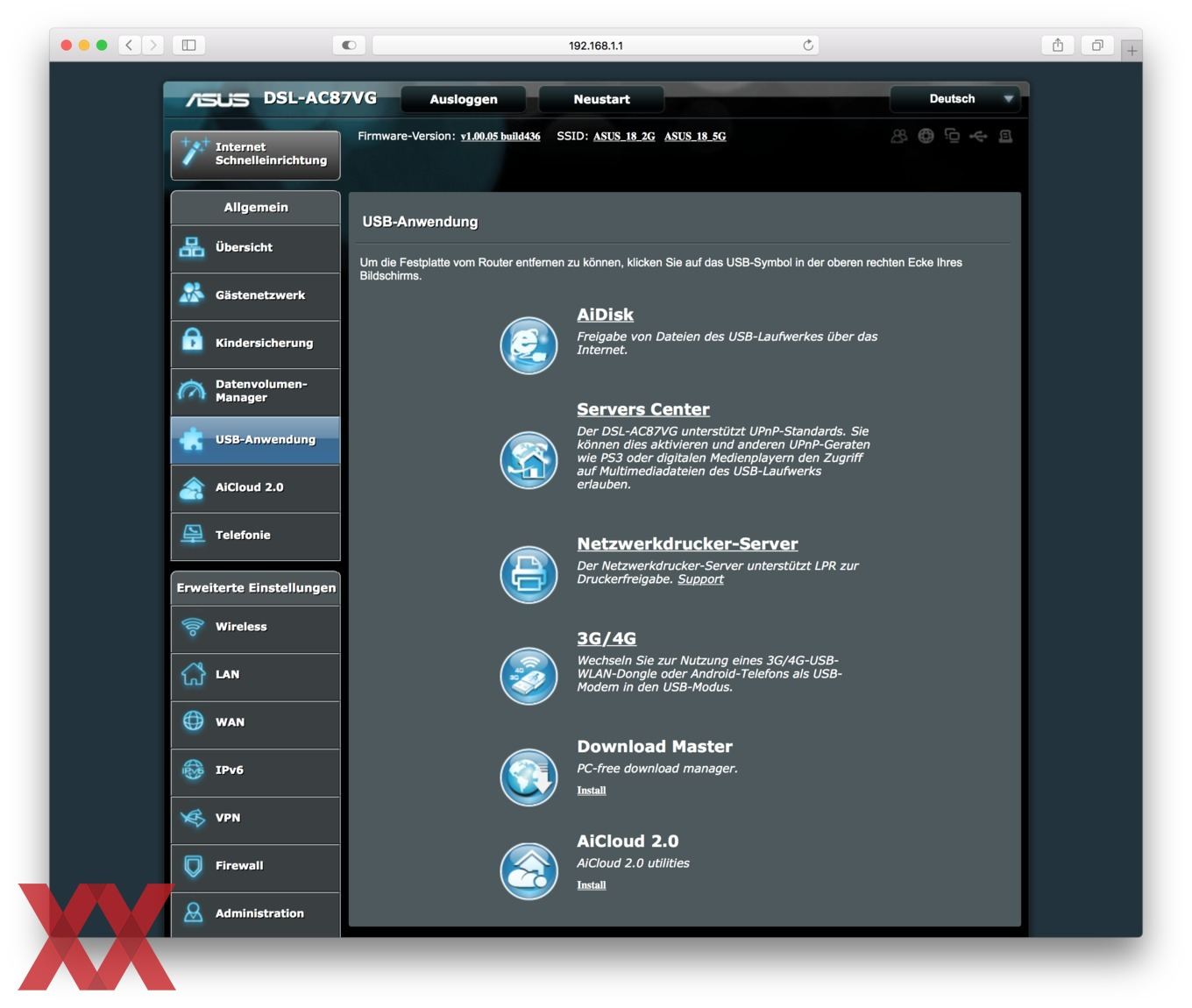Click the 3G/4G title link
1192x1008 pixels.
tap(607, 638)
